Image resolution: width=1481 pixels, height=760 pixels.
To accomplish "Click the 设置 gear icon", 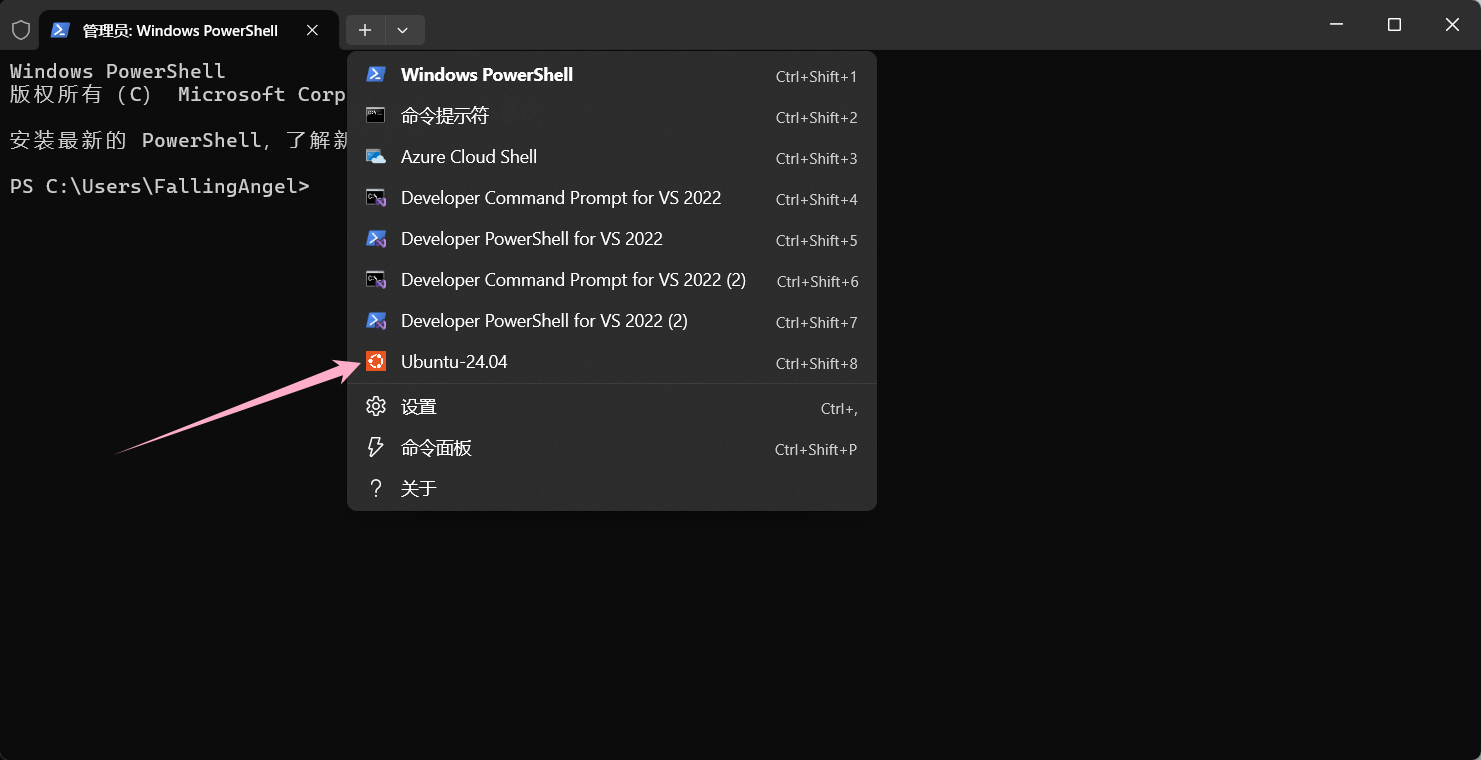I will 376,406.
